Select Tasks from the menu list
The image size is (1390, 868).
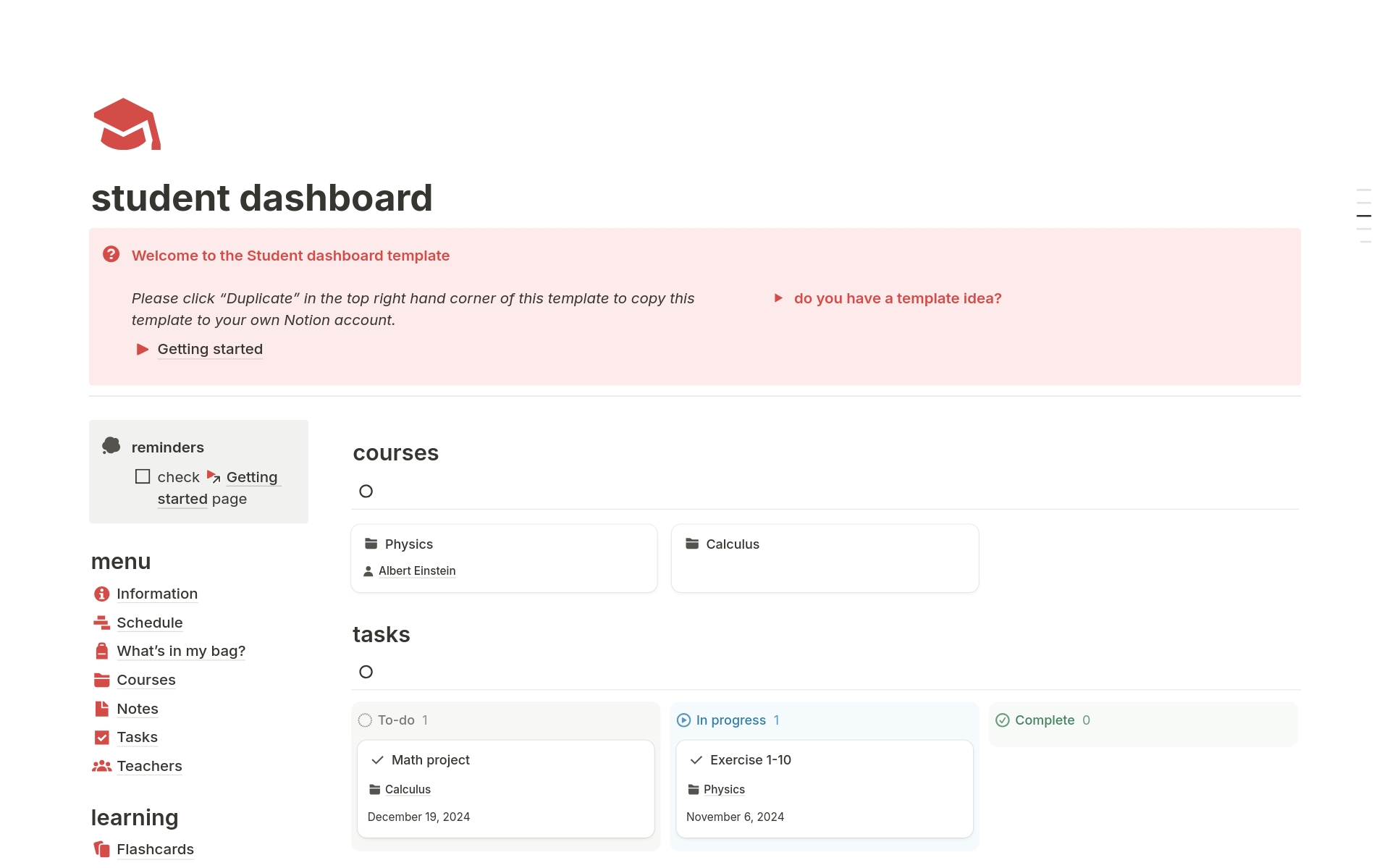click(x=137, y=737)
